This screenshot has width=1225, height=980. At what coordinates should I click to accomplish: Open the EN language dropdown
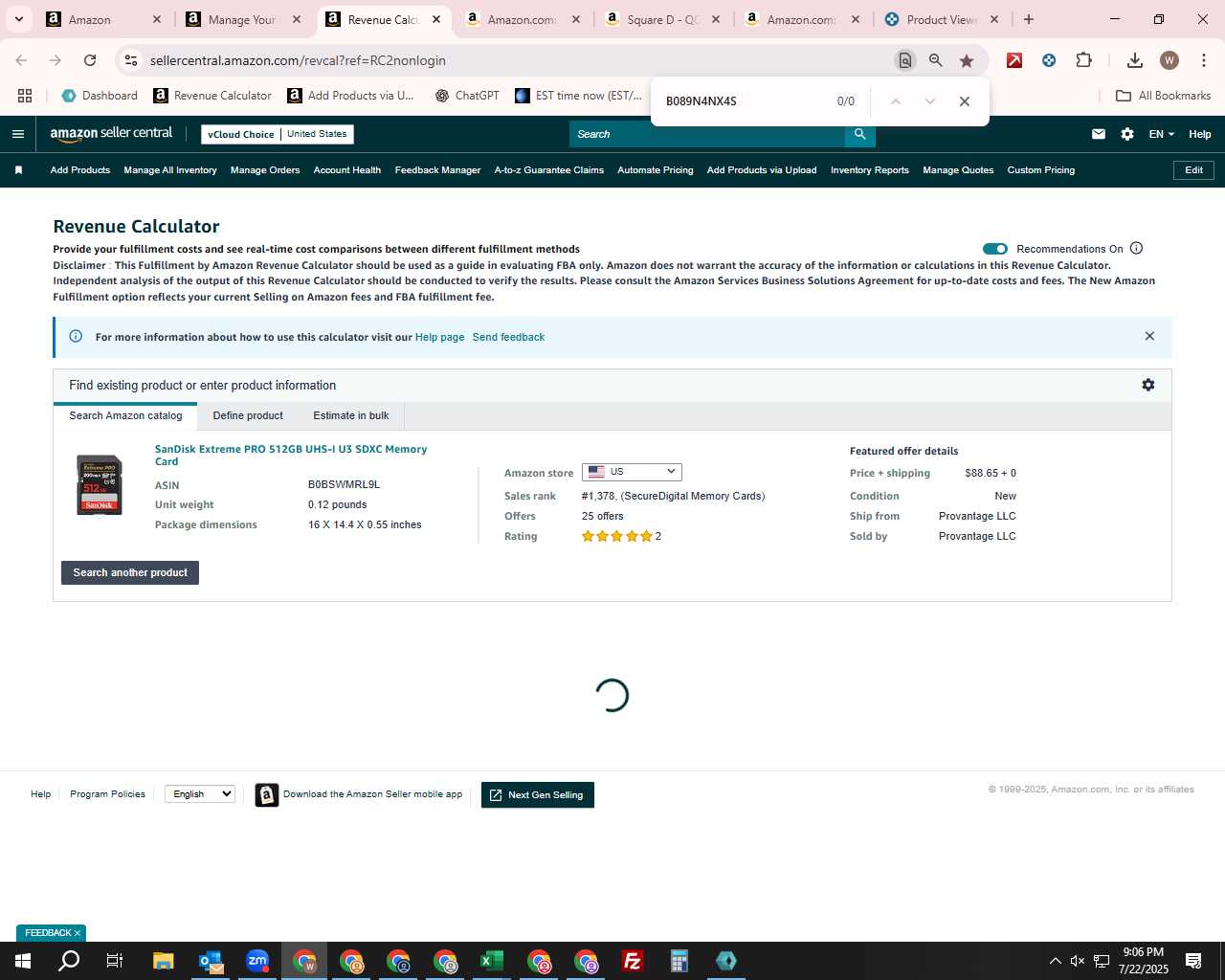click(x=1162, y=134)
